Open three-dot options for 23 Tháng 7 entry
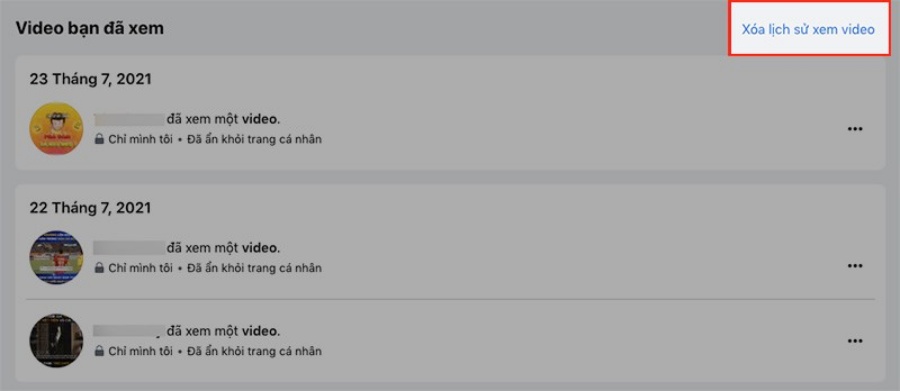This screenshot has height=391, width=900. click(x=855, y=129)
